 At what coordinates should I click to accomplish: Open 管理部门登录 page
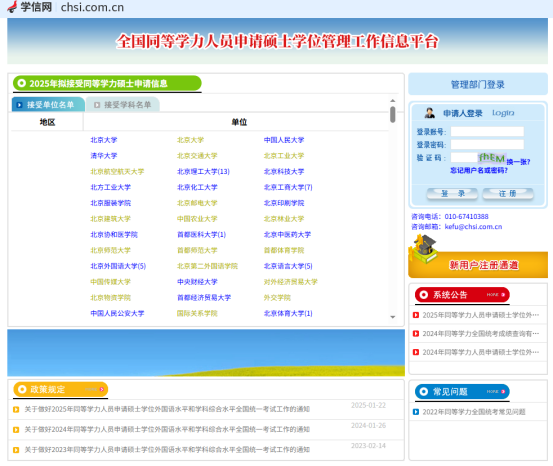click(x=478, y=84)
